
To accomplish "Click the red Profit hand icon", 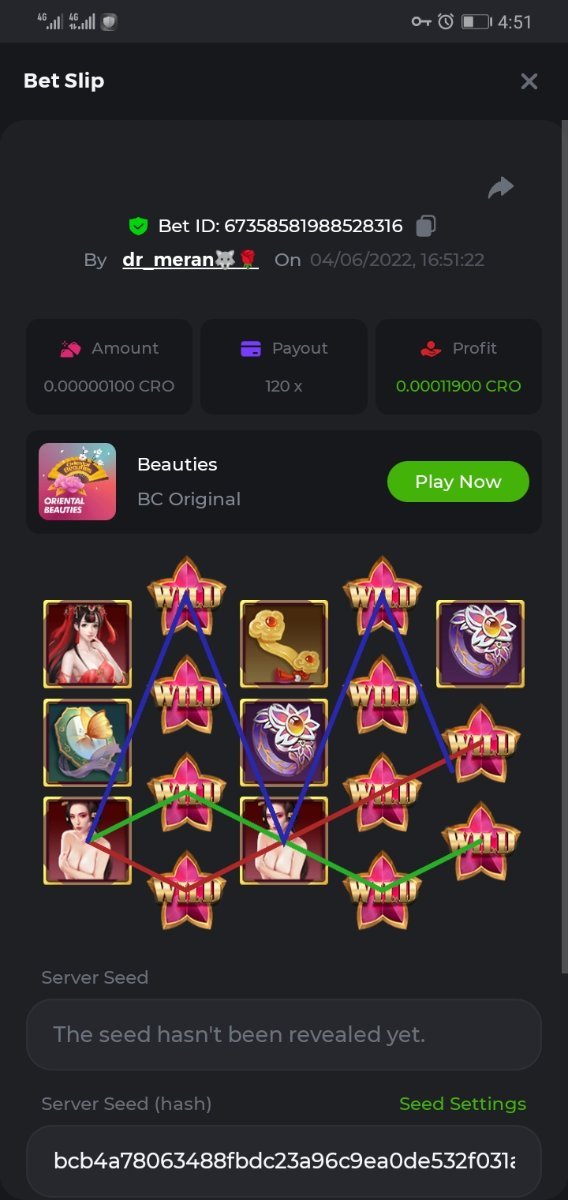I will pos(431,349).
